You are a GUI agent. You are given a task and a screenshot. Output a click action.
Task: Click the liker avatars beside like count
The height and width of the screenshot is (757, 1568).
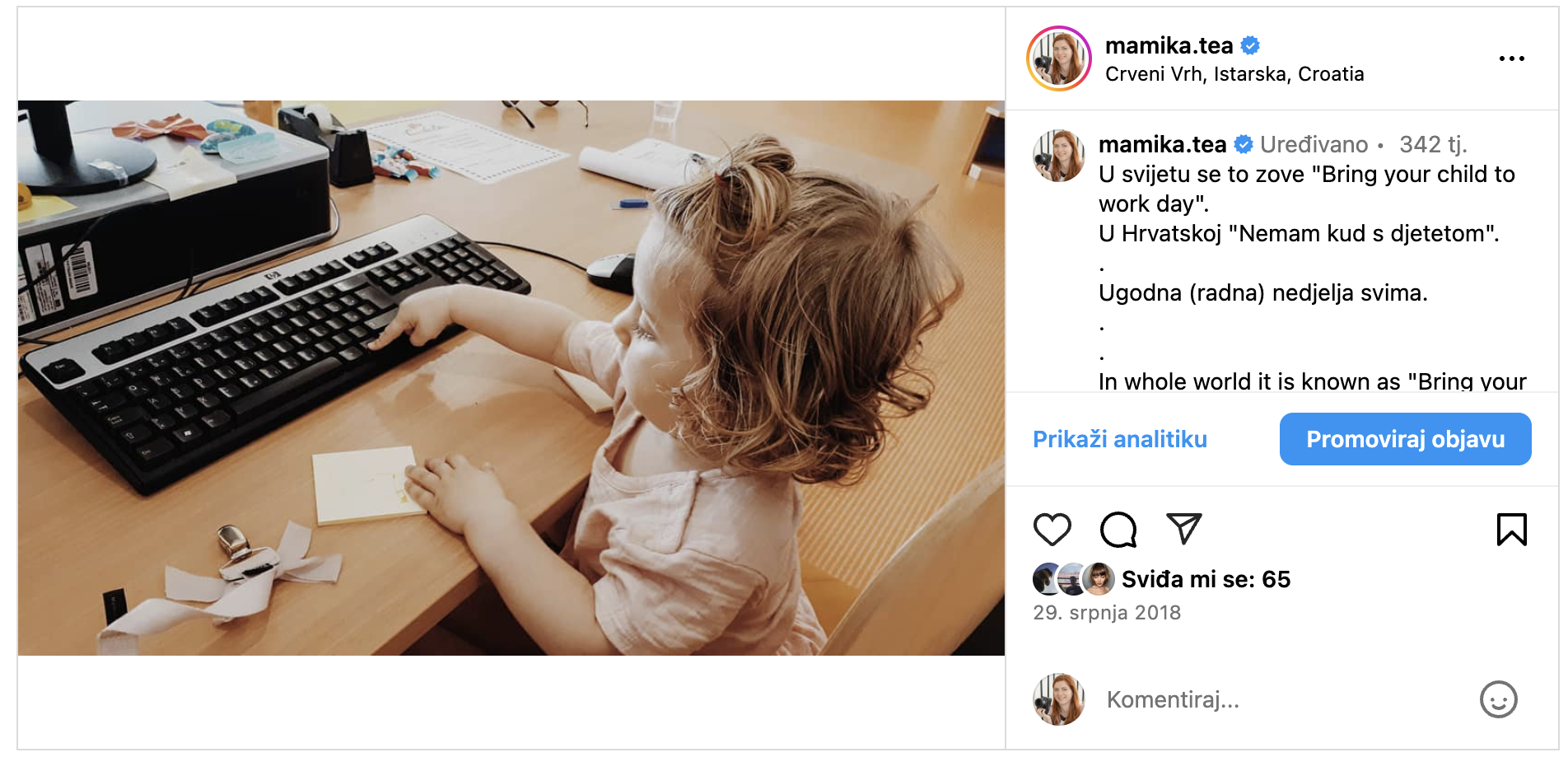pos(1073,579)
